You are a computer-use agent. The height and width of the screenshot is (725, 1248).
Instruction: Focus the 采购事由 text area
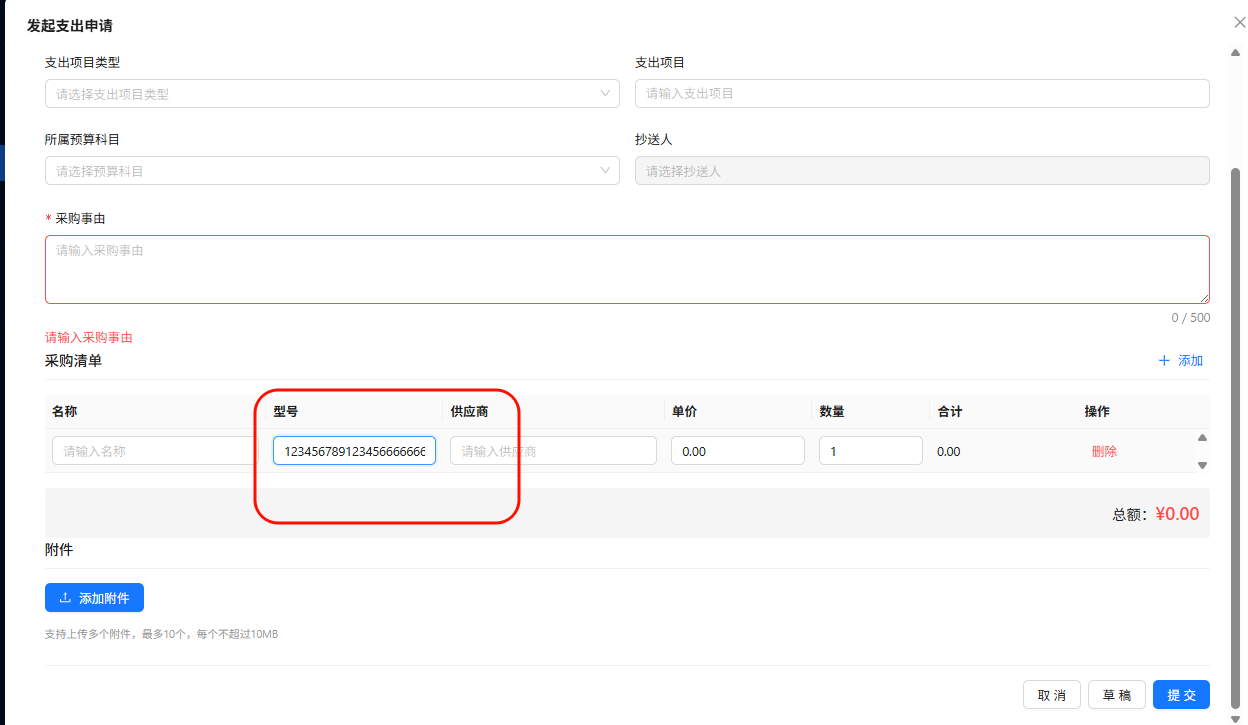[x=626, y=269]
